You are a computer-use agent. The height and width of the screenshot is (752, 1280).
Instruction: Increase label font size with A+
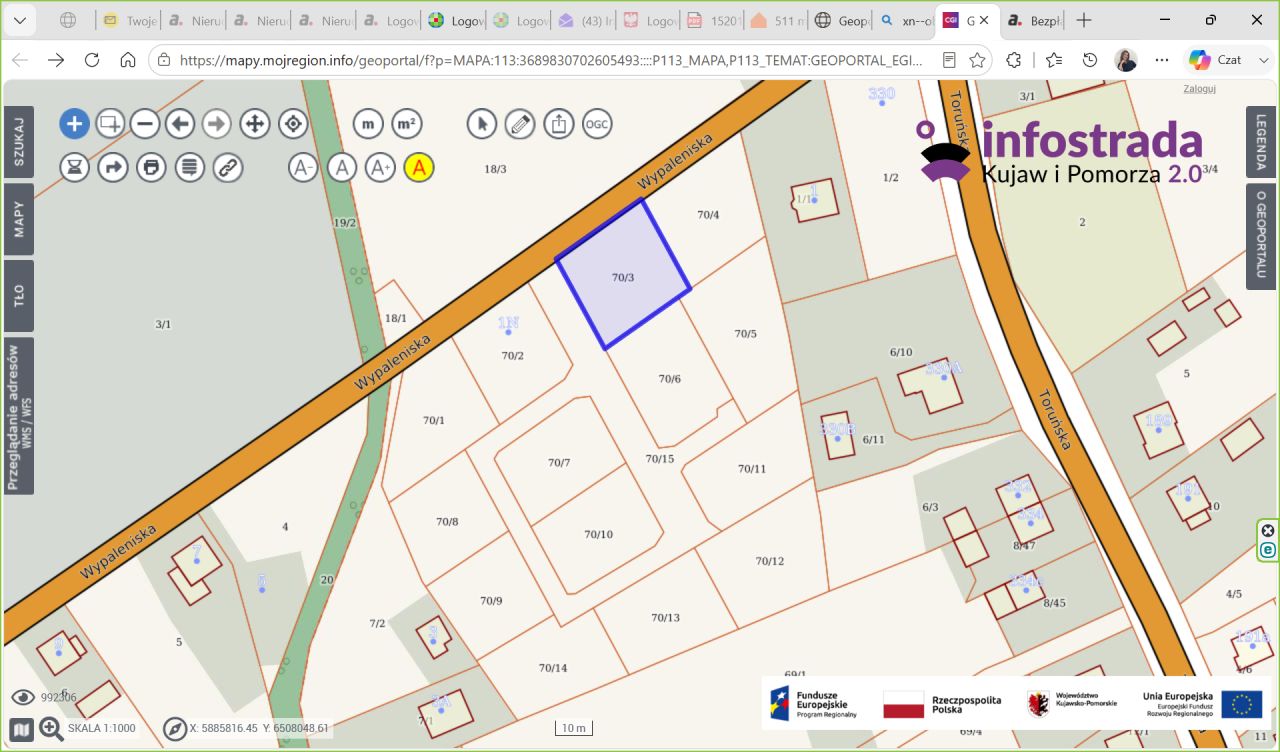(380, 167)
